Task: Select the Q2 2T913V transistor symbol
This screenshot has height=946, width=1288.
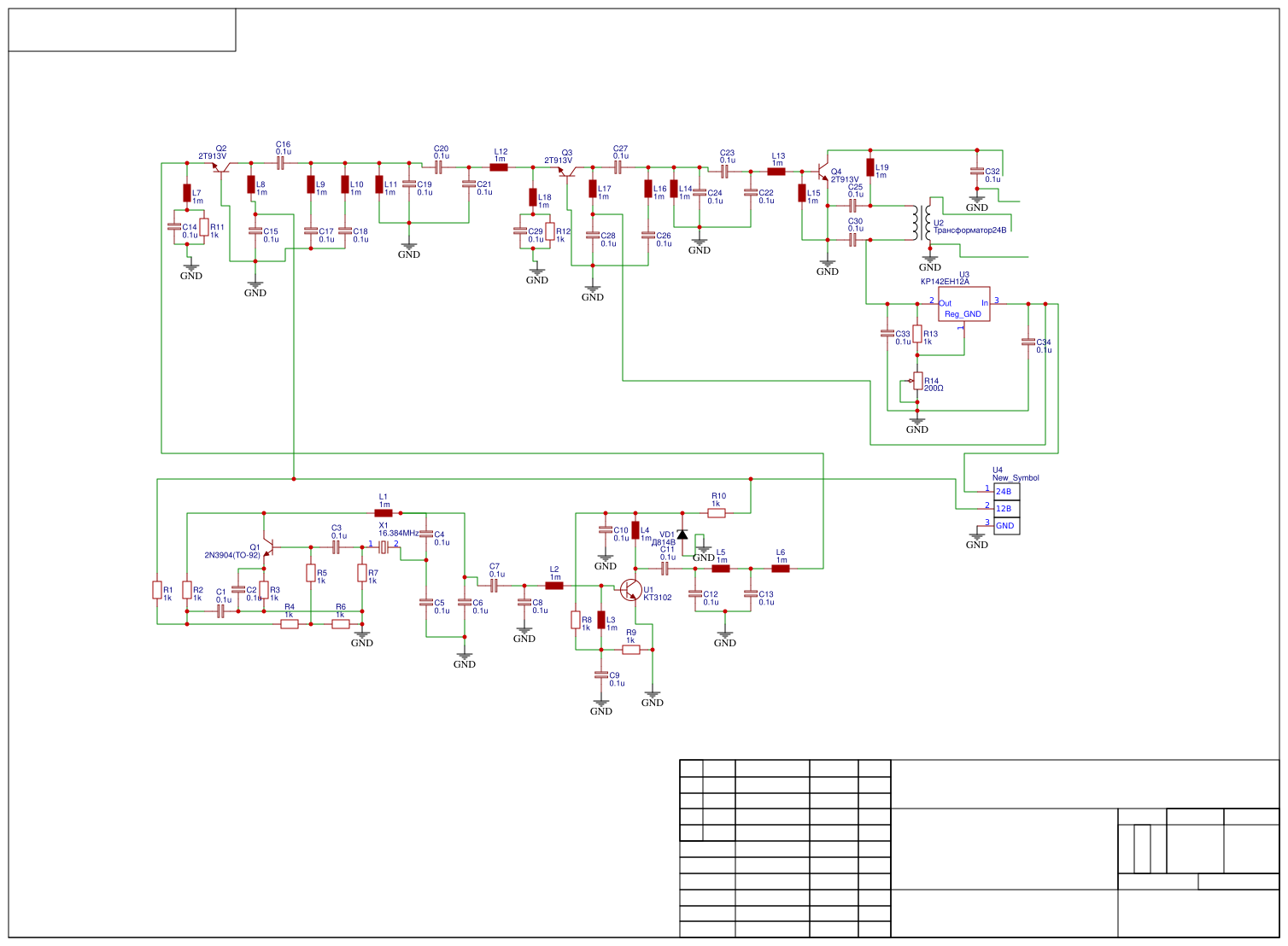Action: click(220, 168)
